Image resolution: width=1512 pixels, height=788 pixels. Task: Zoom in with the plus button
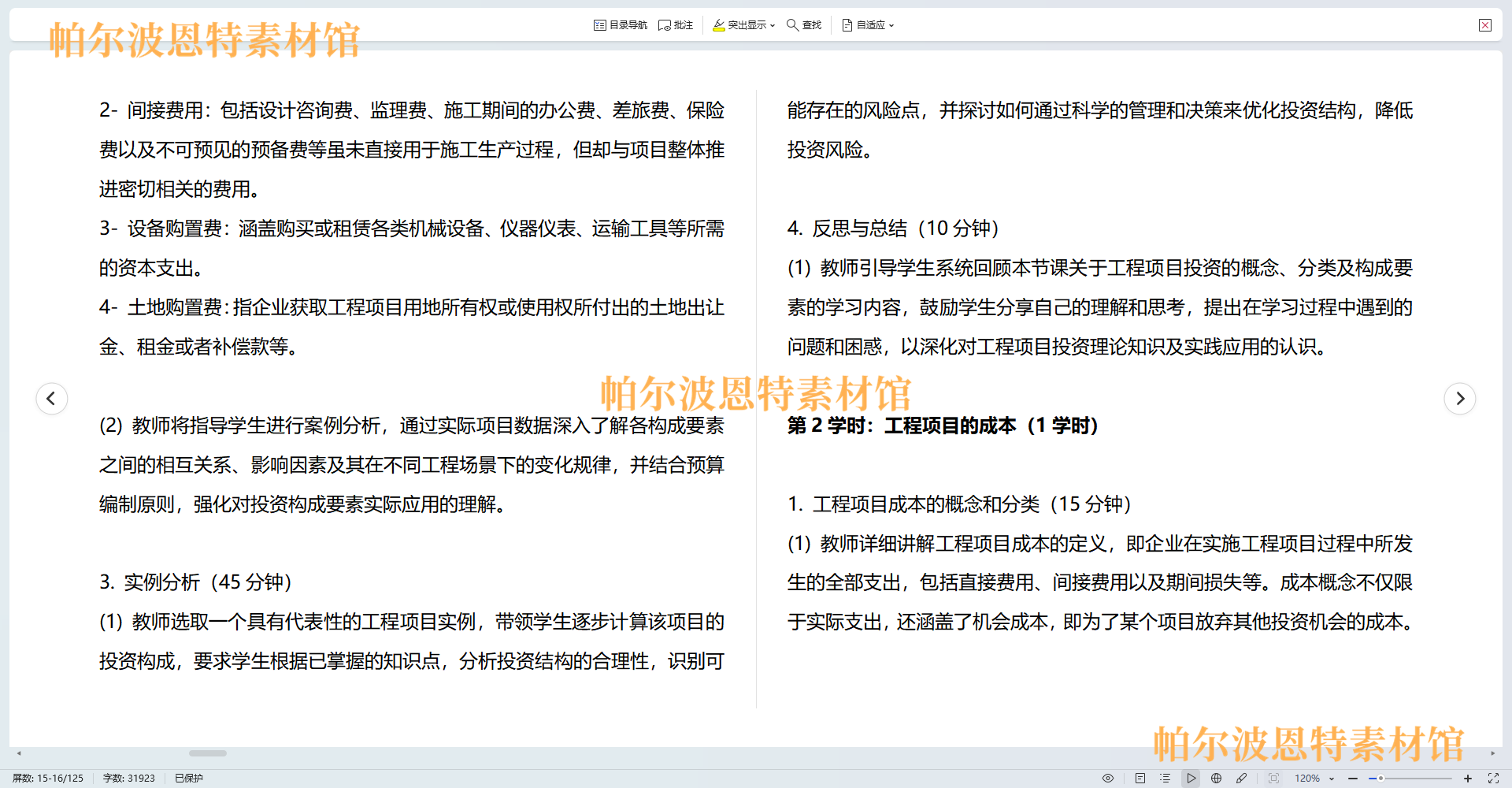tap(1468, 778)
